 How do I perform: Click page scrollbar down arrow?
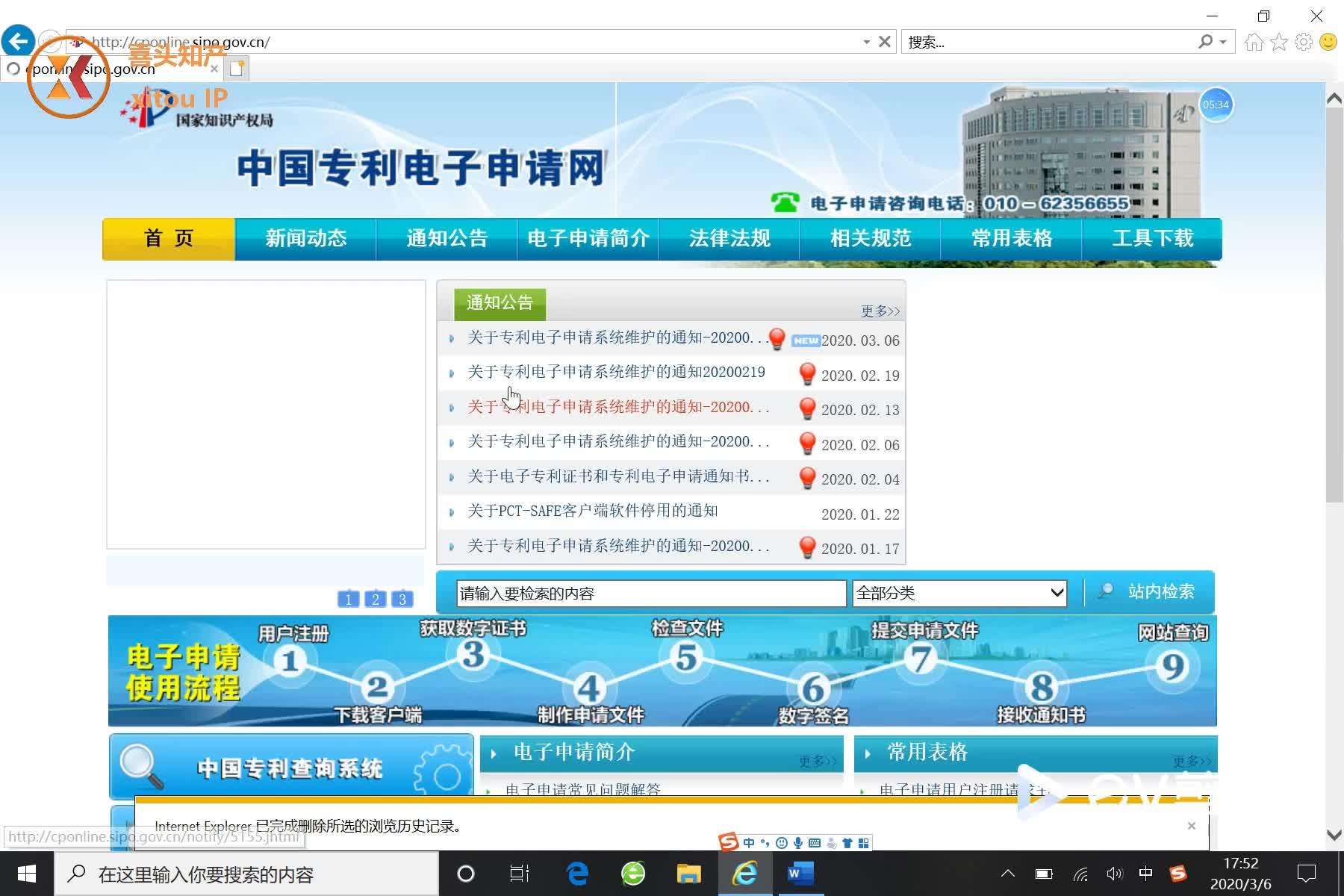click(x=1334, y=835)
